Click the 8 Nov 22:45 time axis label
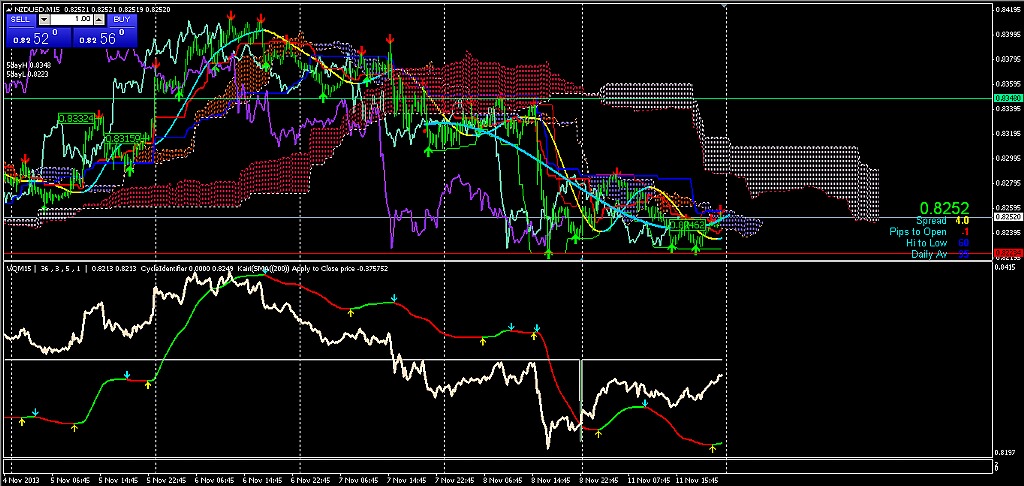Image resolution: width=1024 pixels, height=486 pixels. click(598, 480)
